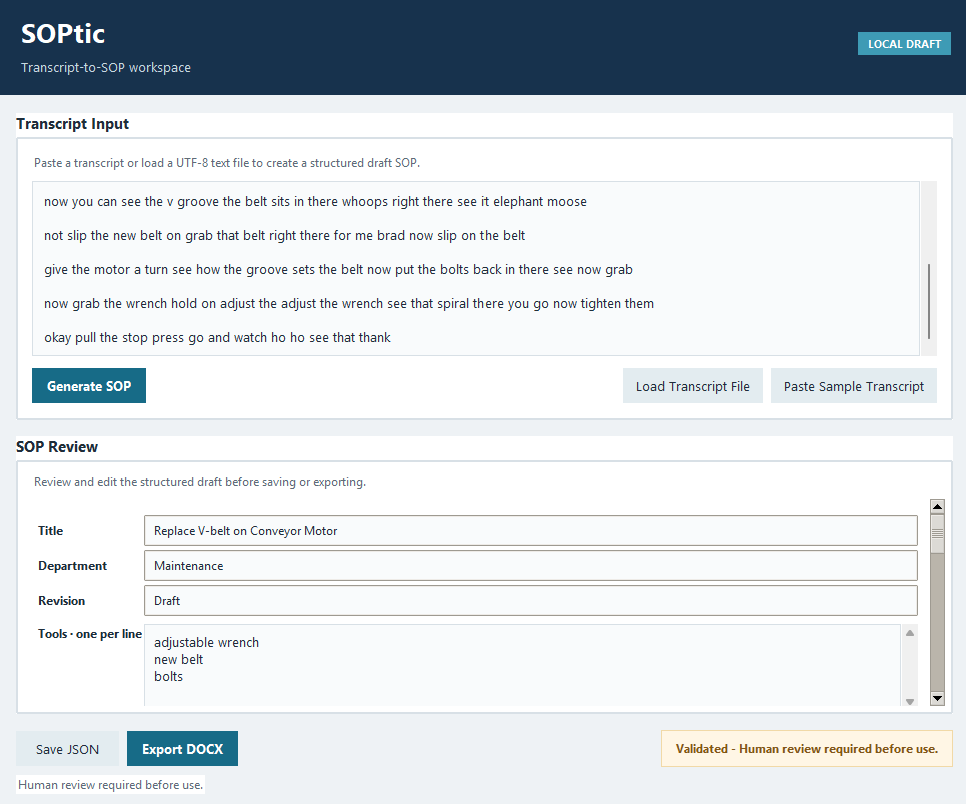Click the 'Transcript Input' heading

point(73,124)
